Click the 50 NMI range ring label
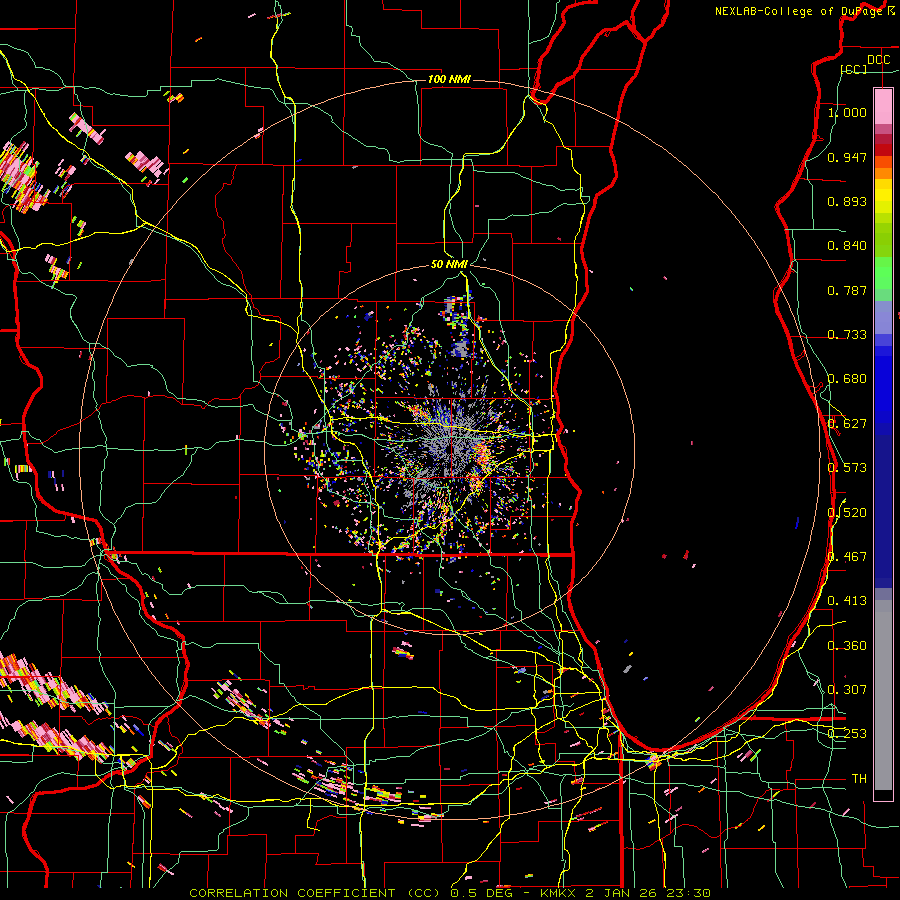The image size is (900, 900). pyautogui.click(x=449, y=264)
